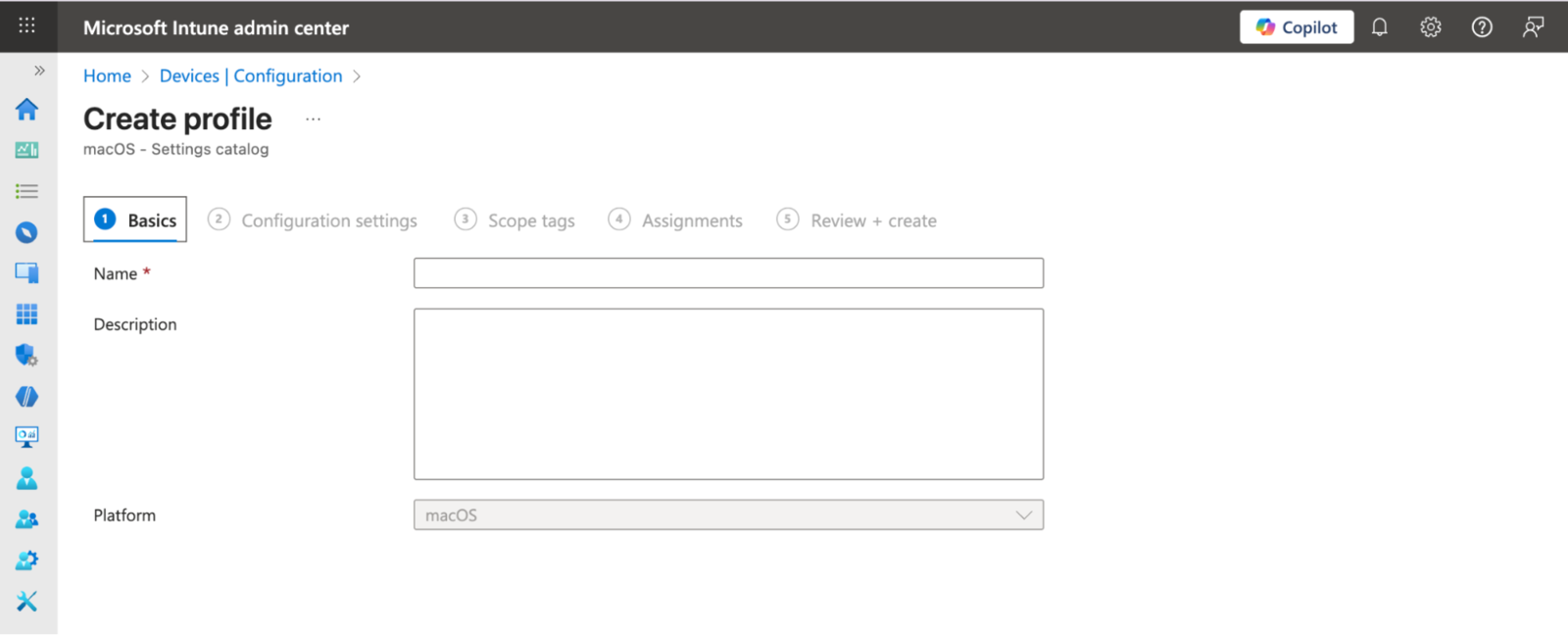Open Tenant administration gear-person icon
The image size is (1568, 635).
27,561
